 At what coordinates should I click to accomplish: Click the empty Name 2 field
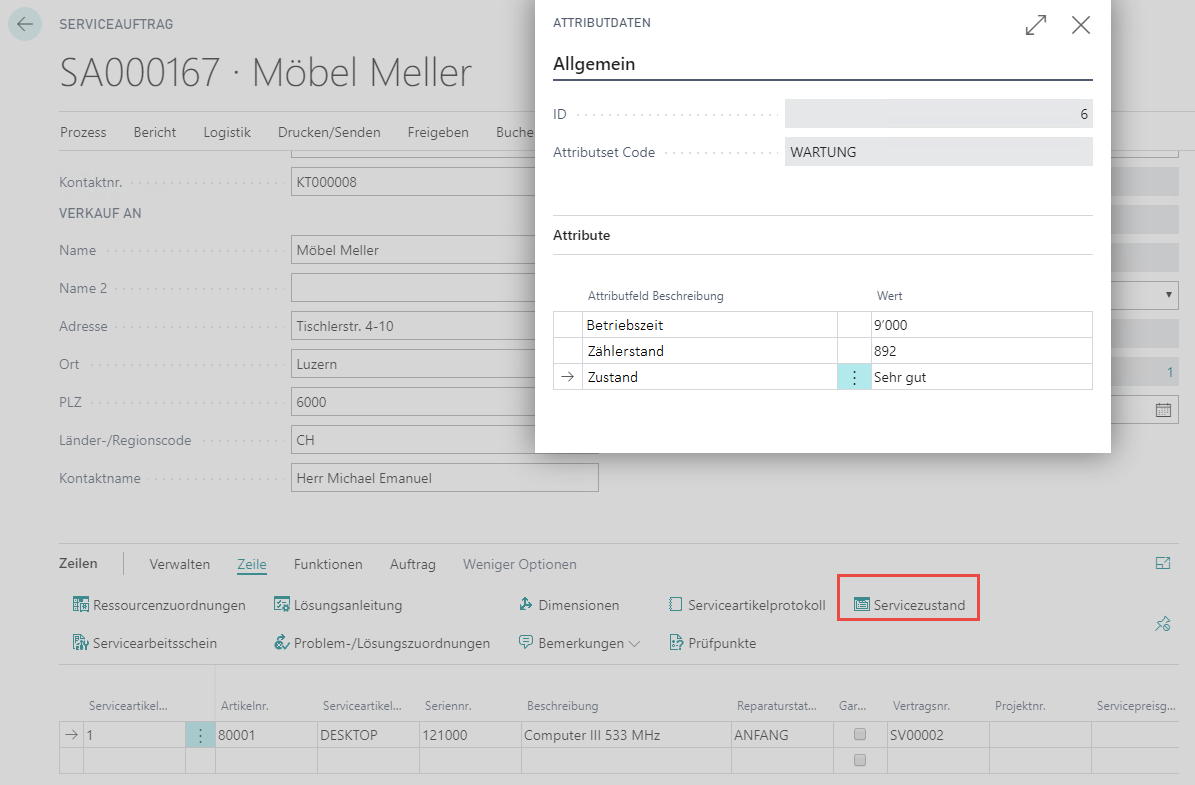coord(413,288)
